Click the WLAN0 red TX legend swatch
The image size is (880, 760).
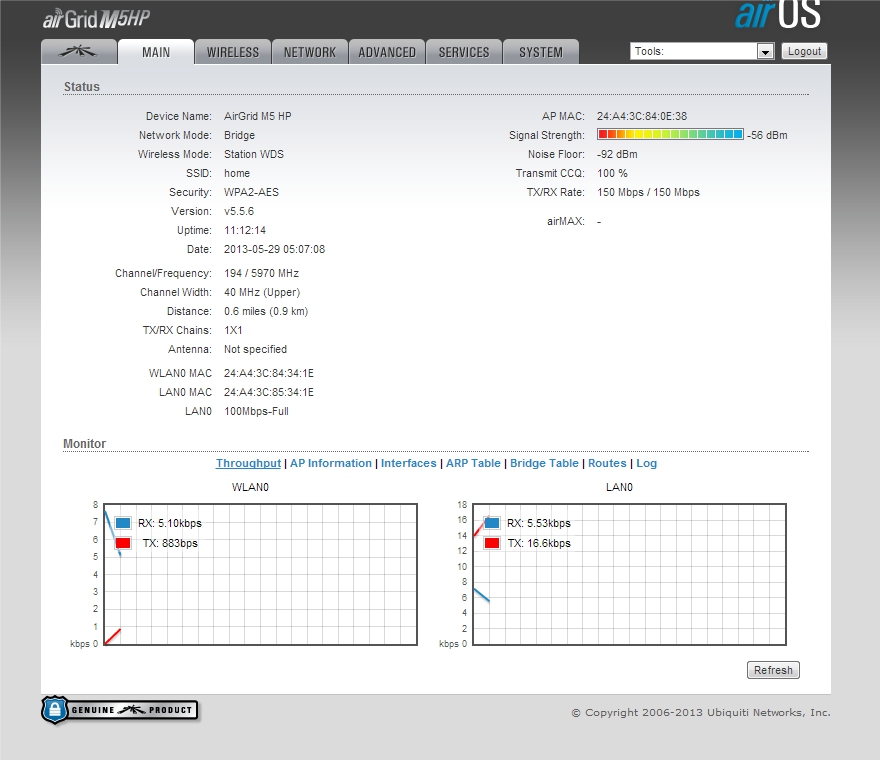tap(123, 543)
